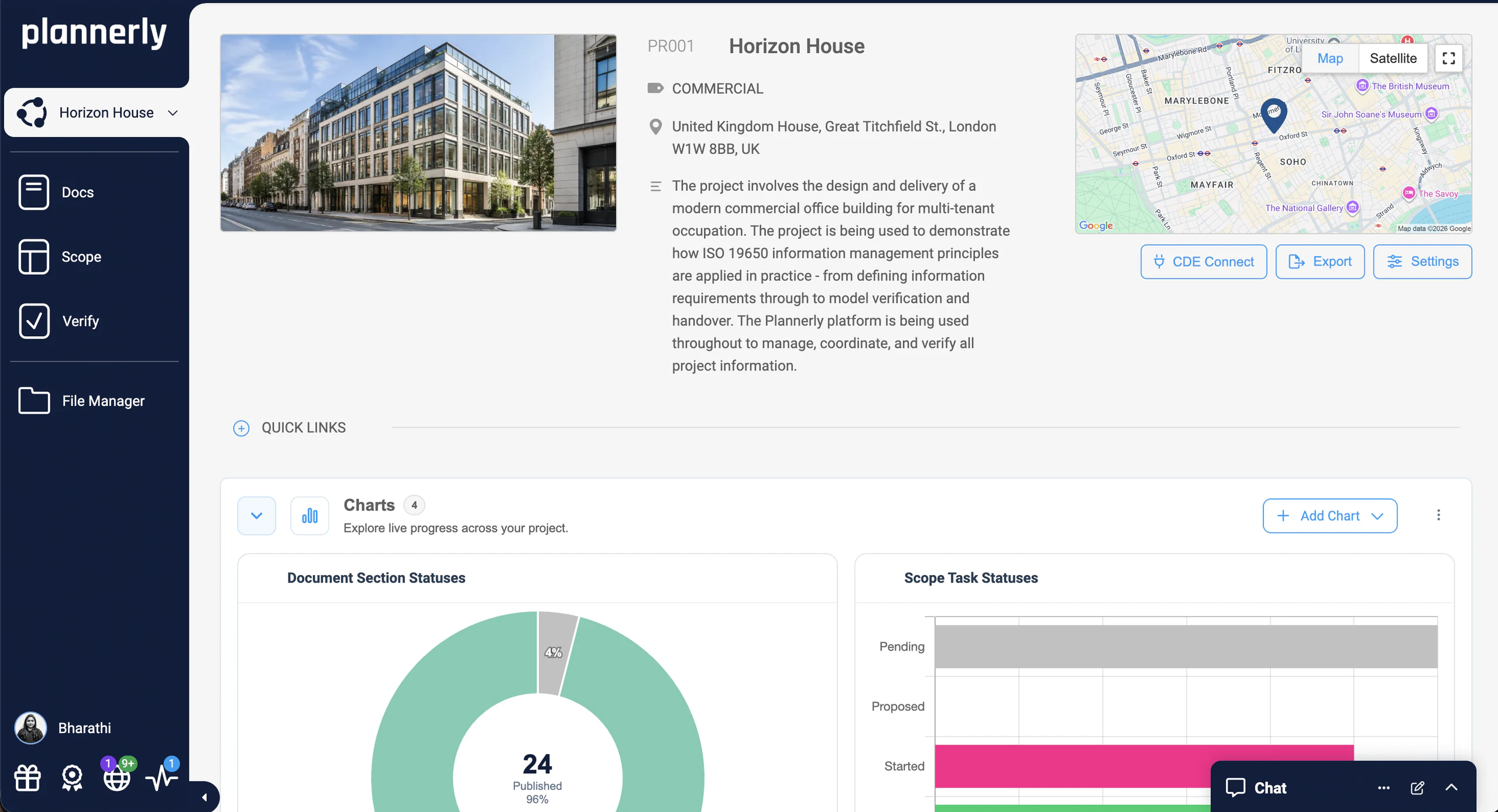Click the Sir John Soane's Museum map label
This screenshot has height=812, width=1498.
(x=1371, y=114)
